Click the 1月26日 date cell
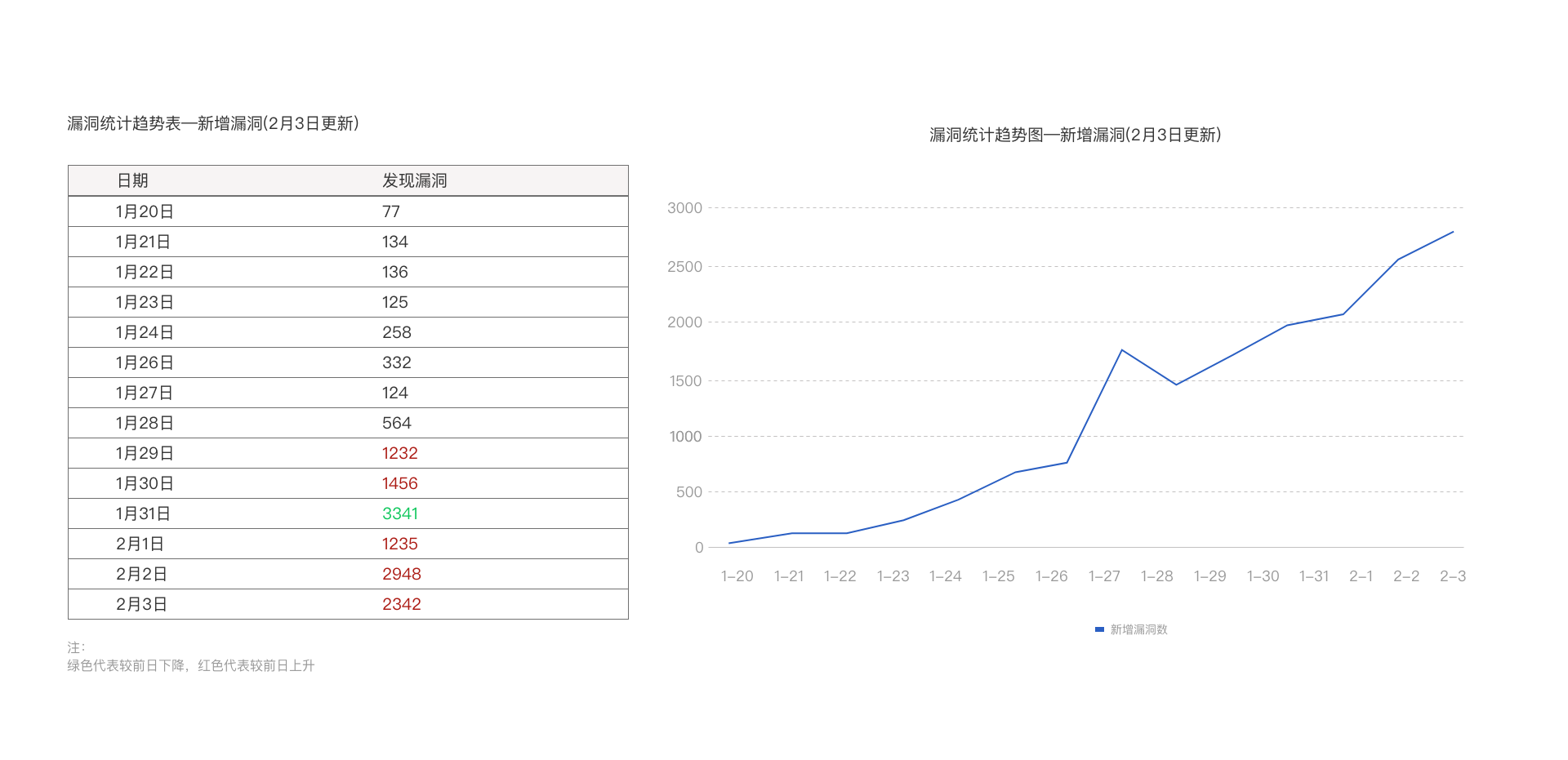1568x760 pixels. tap(145, 362)
